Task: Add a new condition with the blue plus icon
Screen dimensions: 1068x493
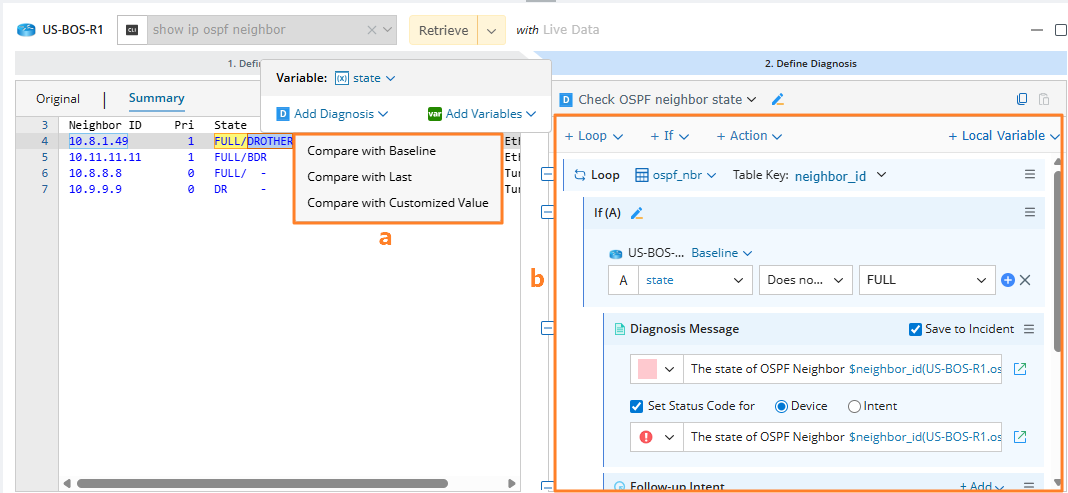Action: (1008, 281)
